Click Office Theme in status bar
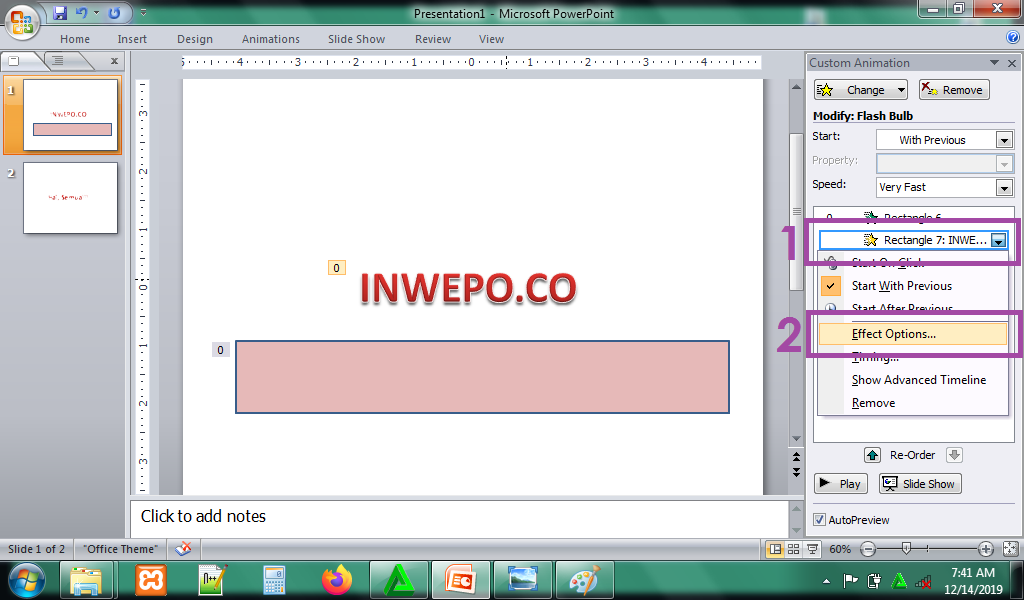Screen dimensions: 1024x600 point(121,549)
